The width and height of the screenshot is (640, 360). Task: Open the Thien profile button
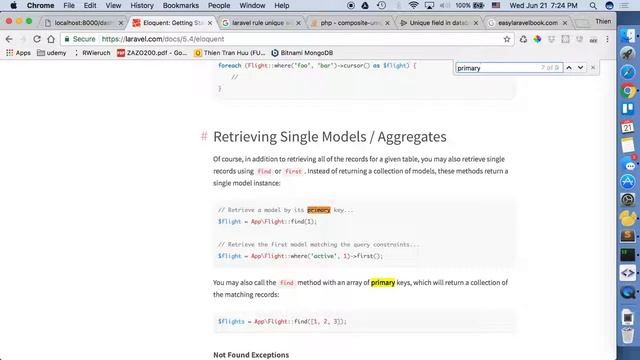[x=603, y=21]
